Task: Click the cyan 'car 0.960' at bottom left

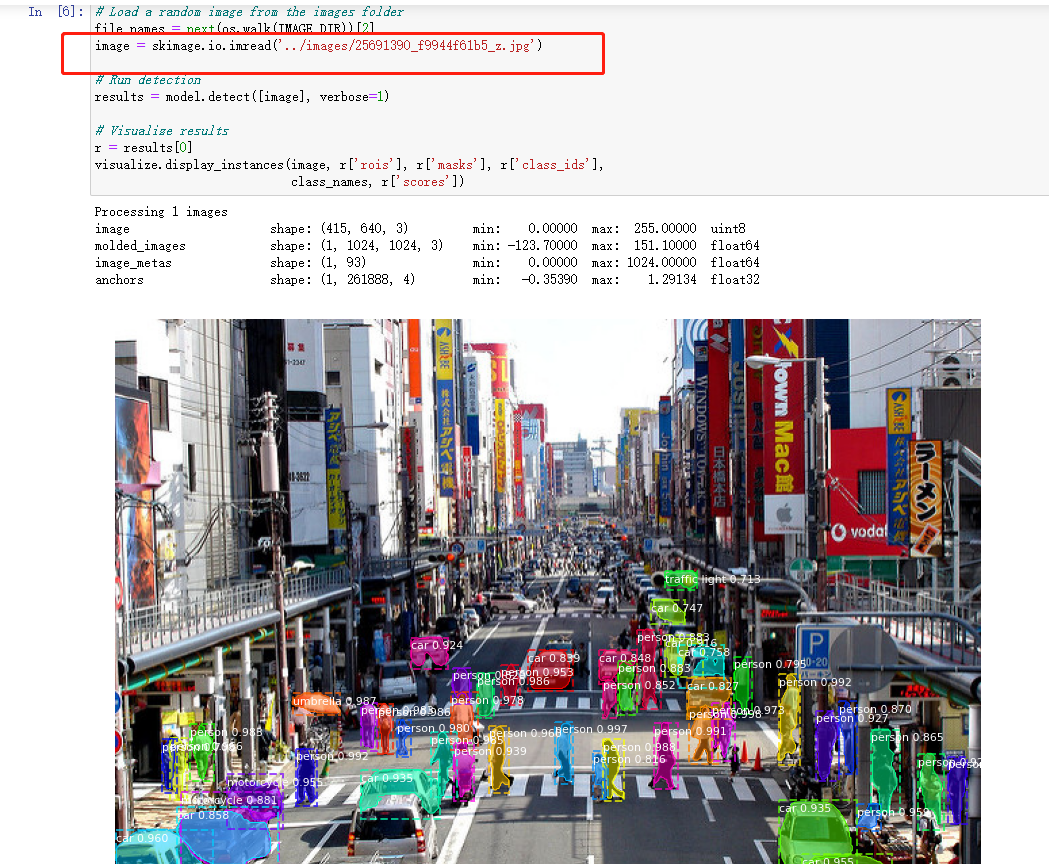Action: (144, 838)
